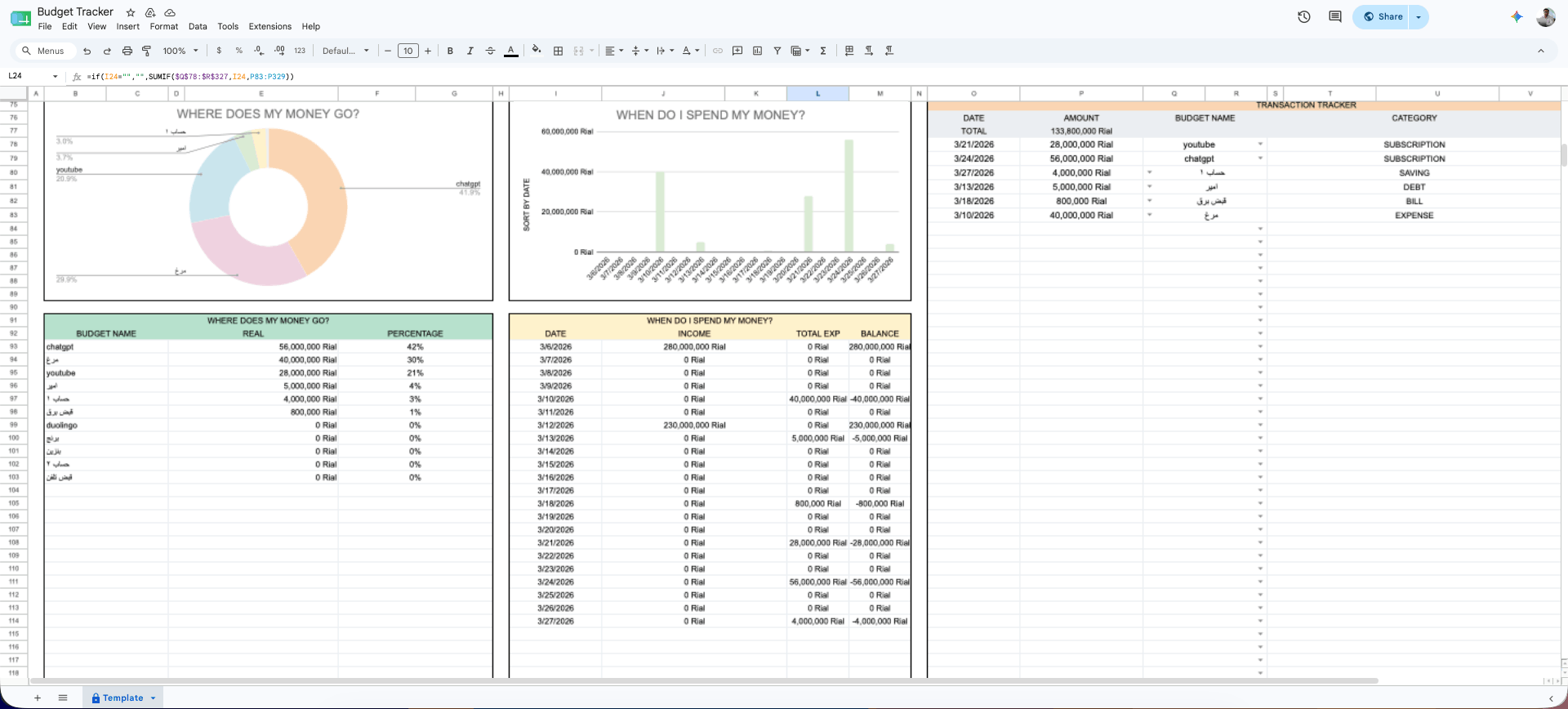
Task: Click the Menus search box
Action: click(46, 51)
